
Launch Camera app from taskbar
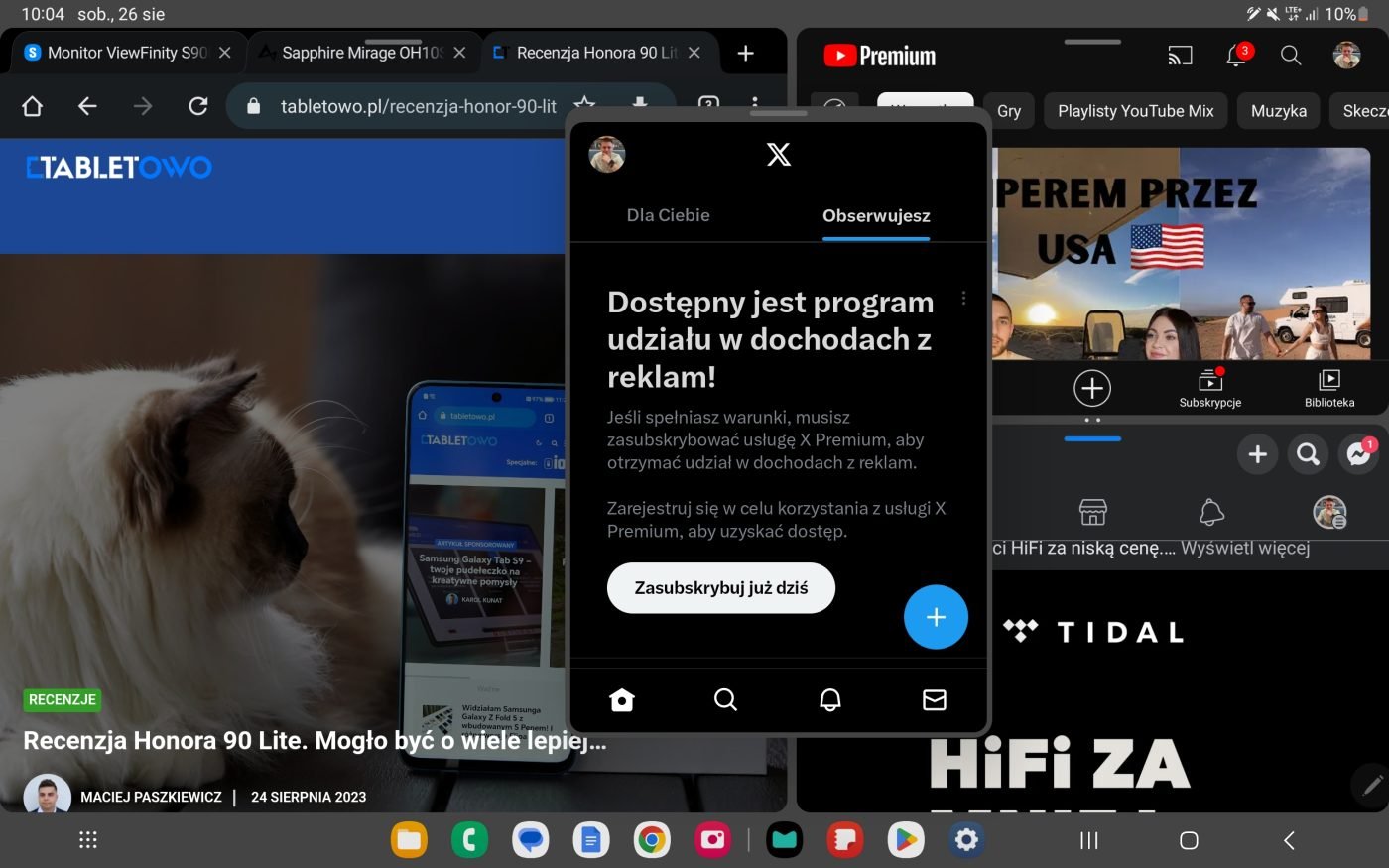pyautogui.click(x=712, y=840)
